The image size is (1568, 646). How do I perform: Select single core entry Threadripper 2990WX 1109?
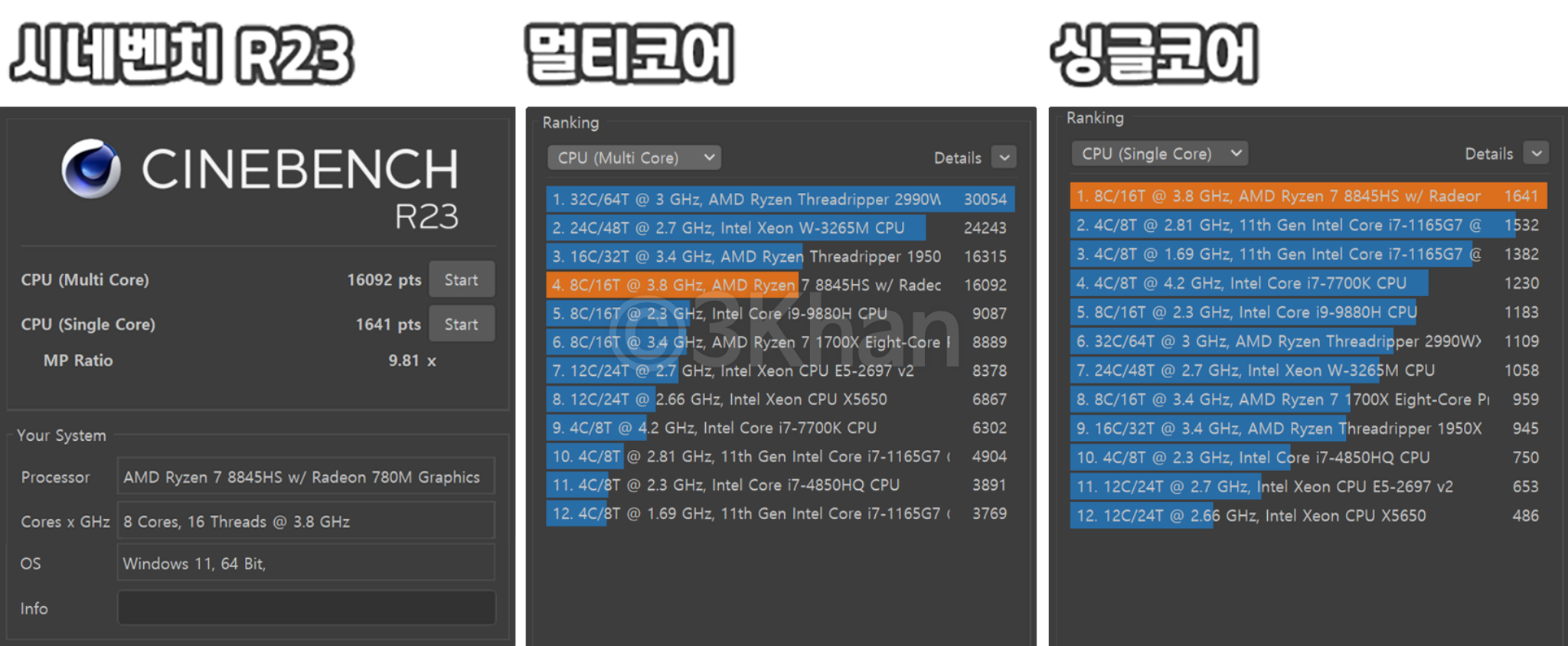[1308, 341]
